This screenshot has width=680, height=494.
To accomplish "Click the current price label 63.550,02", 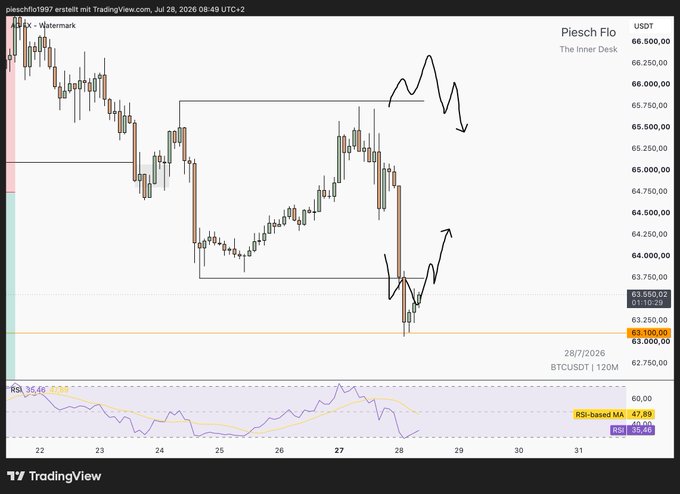I will 649,294.
